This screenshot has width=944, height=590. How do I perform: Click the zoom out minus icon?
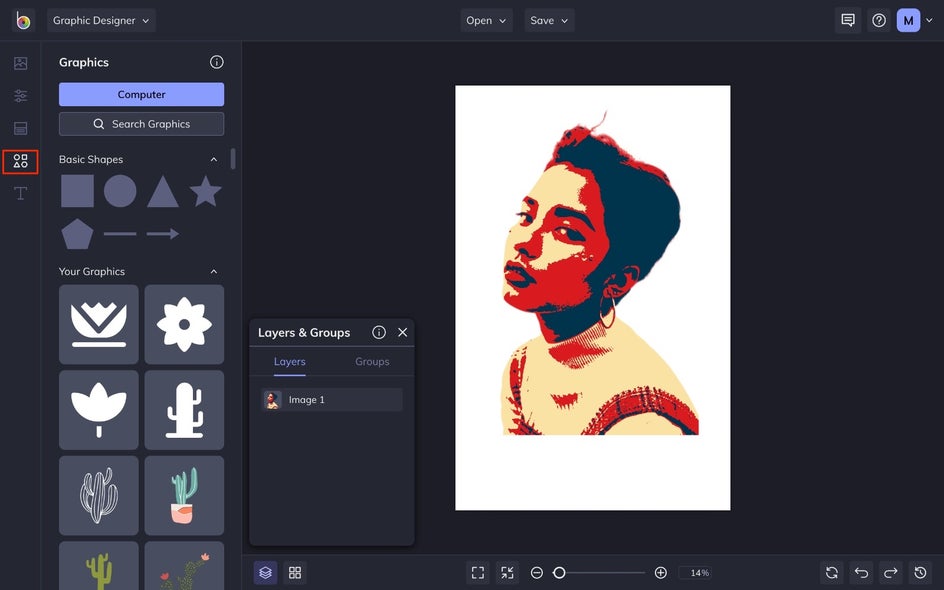coord(536,573)
